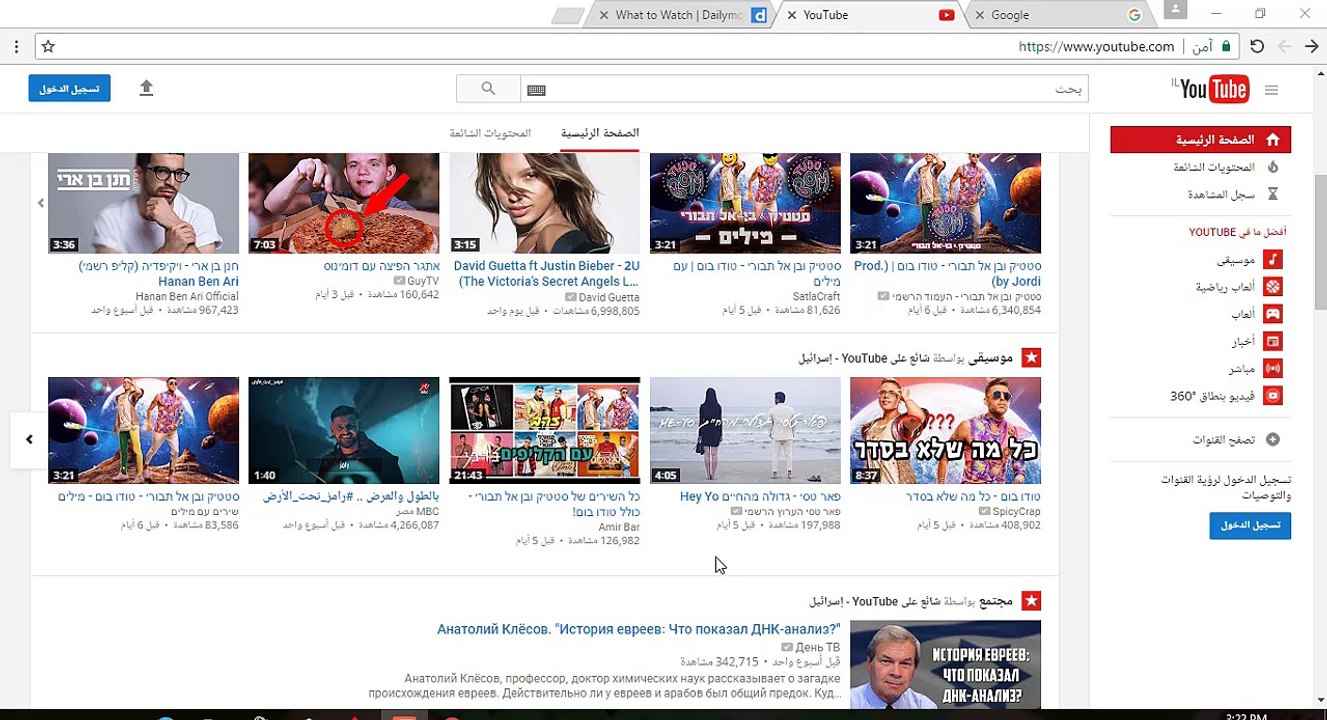Click the browse channels plus icon
1327x720 pixels.
pos(1272,439)
